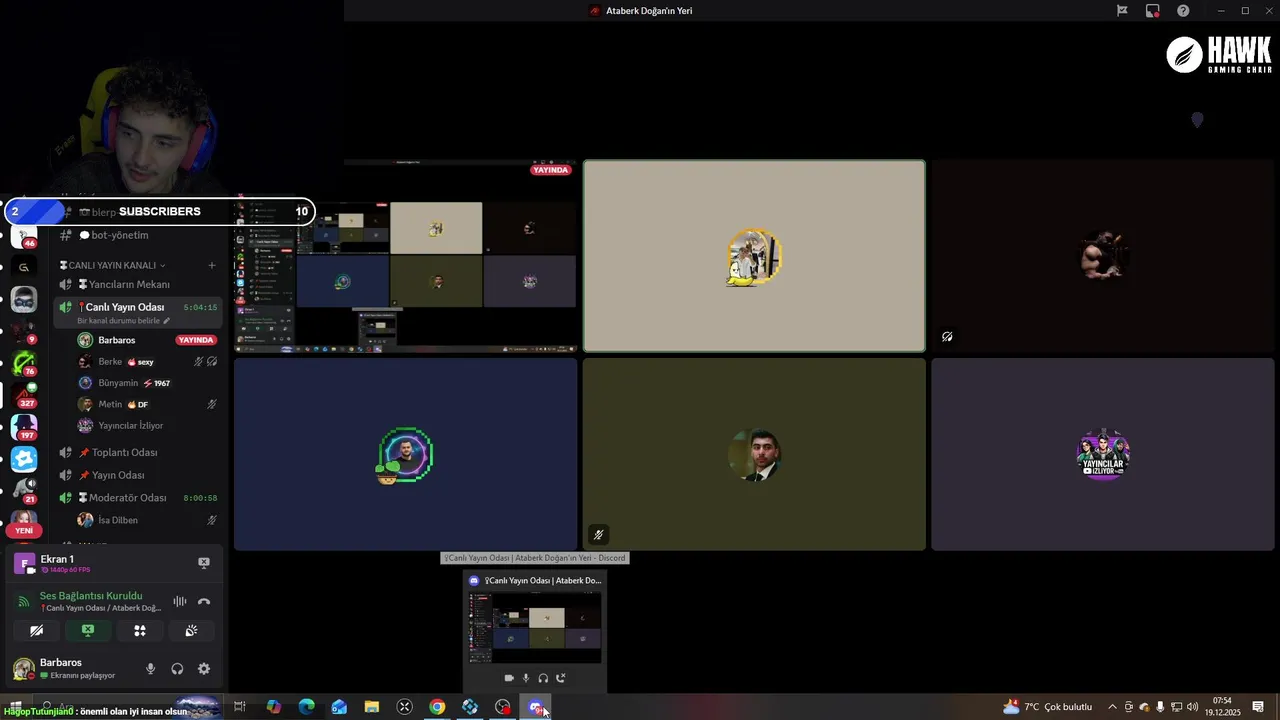Open OBS Studio from taskbar
The image size is (1280, 720).
503,707
